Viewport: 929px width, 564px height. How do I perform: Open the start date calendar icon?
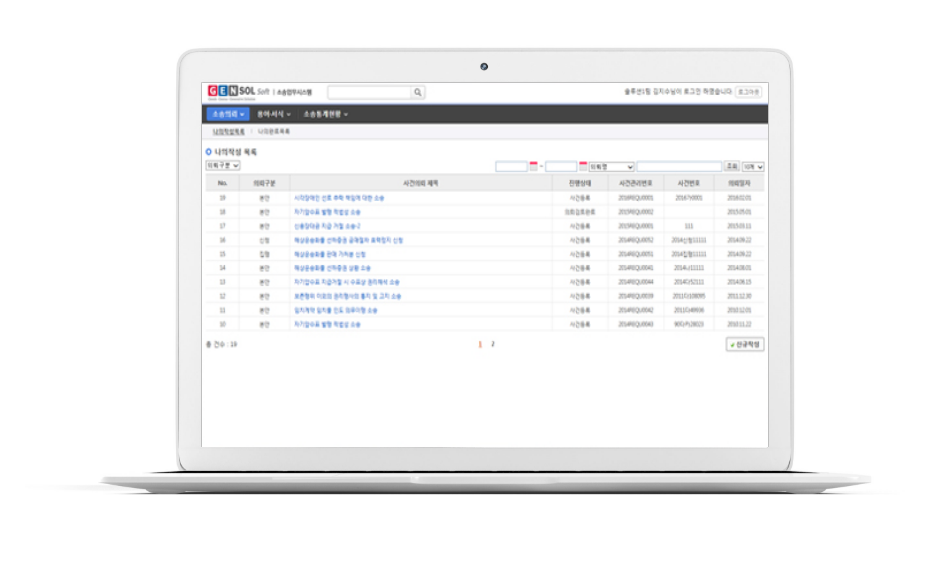point(534,166)
